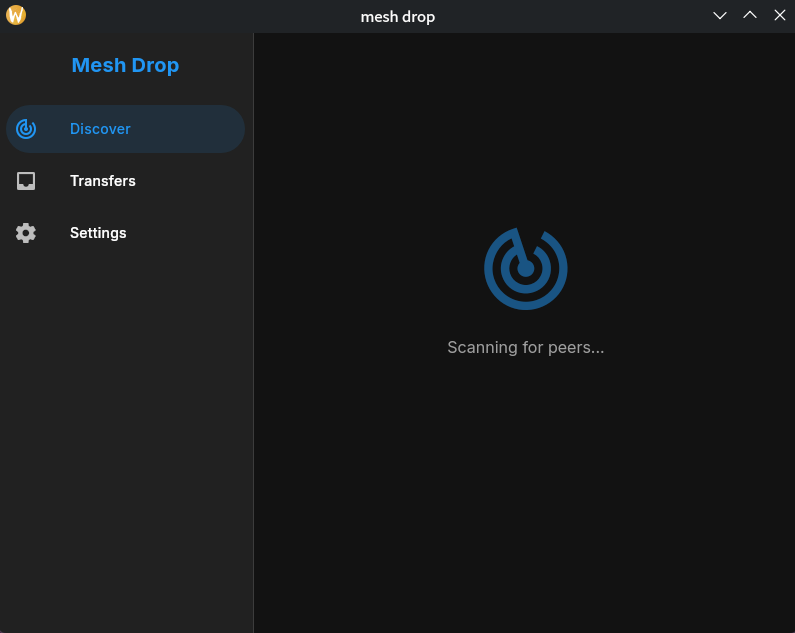Click the blue Mesh Drop heading
795x633 pixels.
tap(125, 66)
